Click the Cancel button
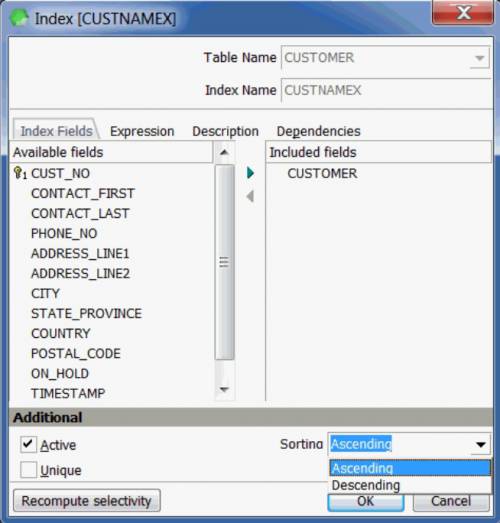This screenshot has width=500, height=523. tap(451, 501)
